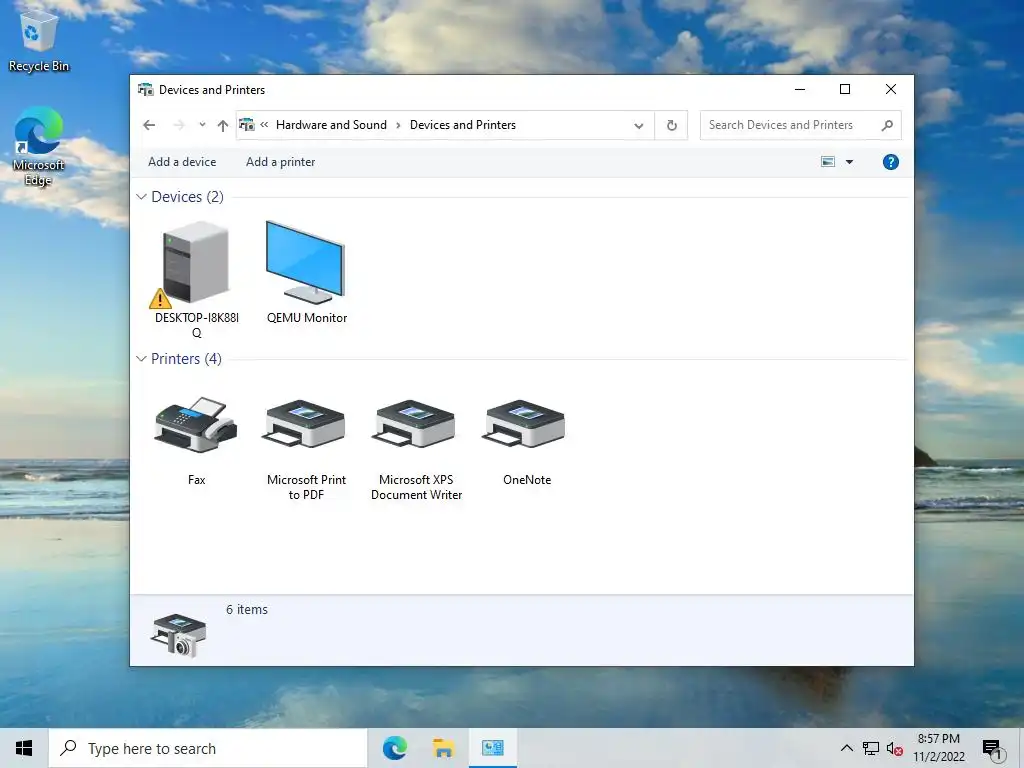Maximize the Devices and Printers window

pos(844,89)
